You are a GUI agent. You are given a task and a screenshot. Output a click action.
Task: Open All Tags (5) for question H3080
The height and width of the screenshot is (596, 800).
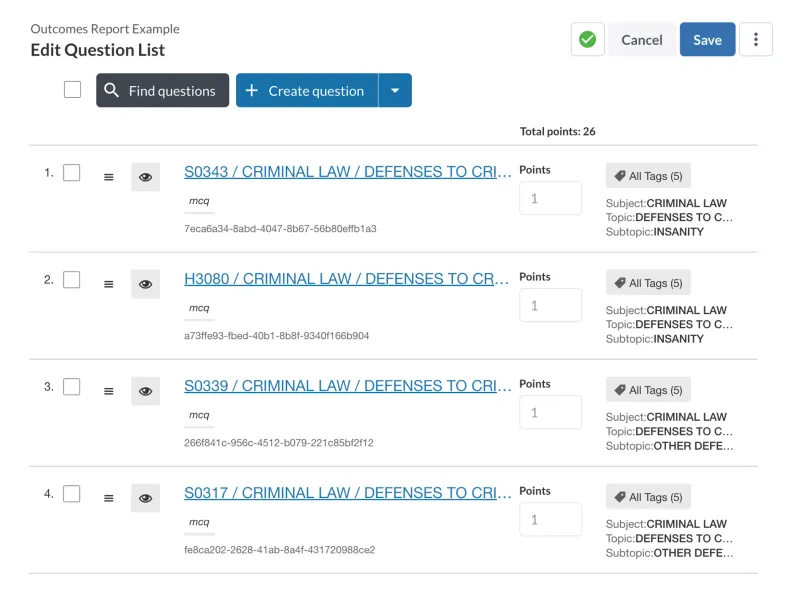(648, 283)
